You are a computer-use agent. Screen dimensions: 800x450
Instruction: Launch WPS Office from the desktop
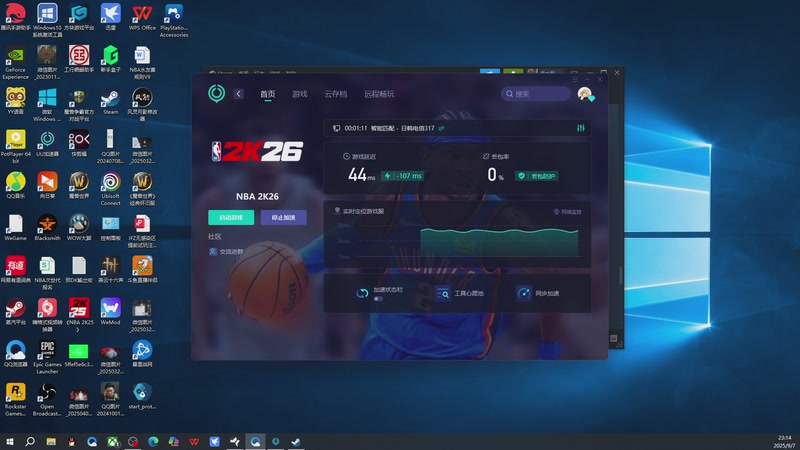(142, 16)
